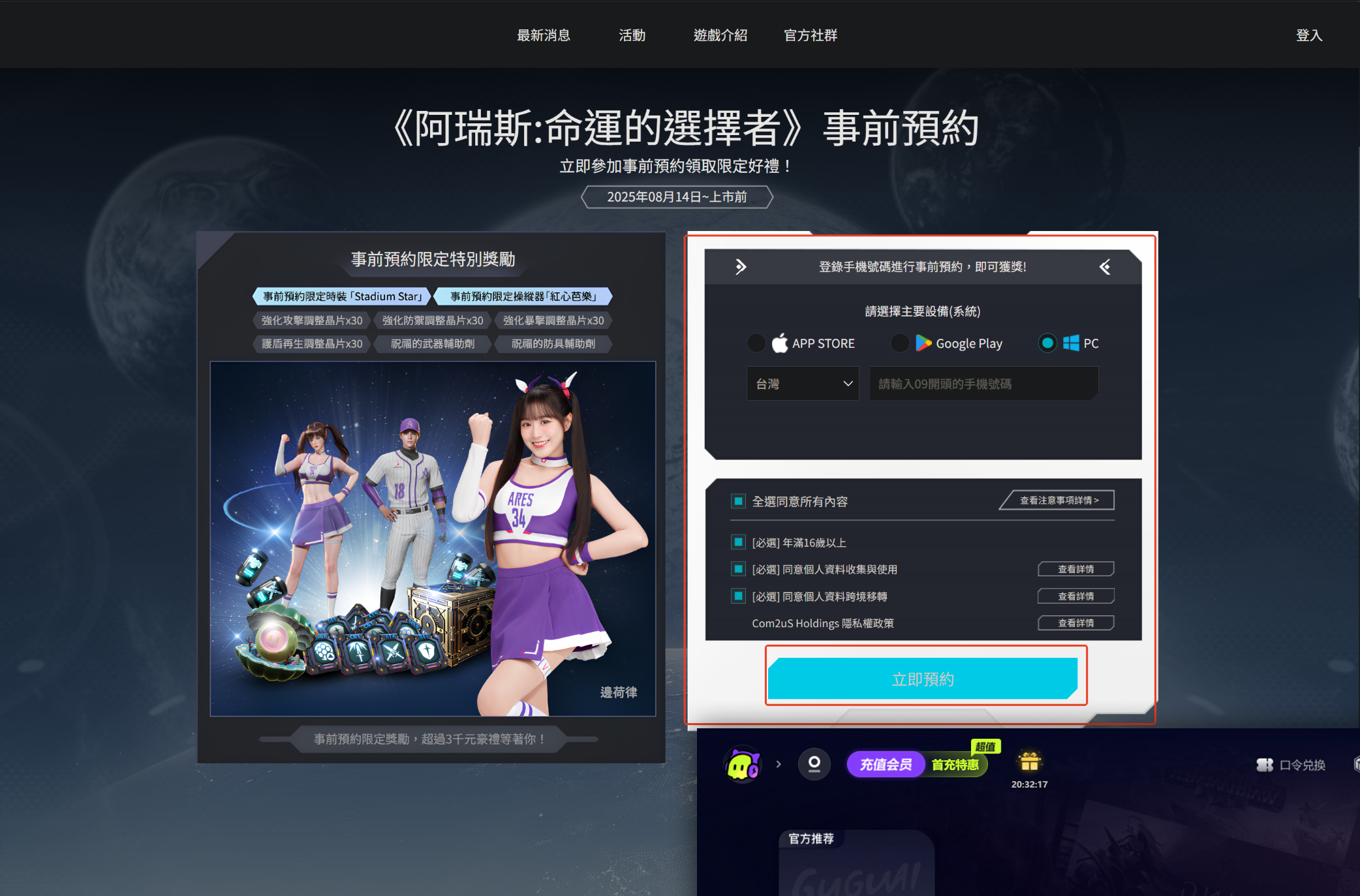1360x896 pixels.
Task: Click the 超過3千元豪禮 reward caption
Action: 429,739
